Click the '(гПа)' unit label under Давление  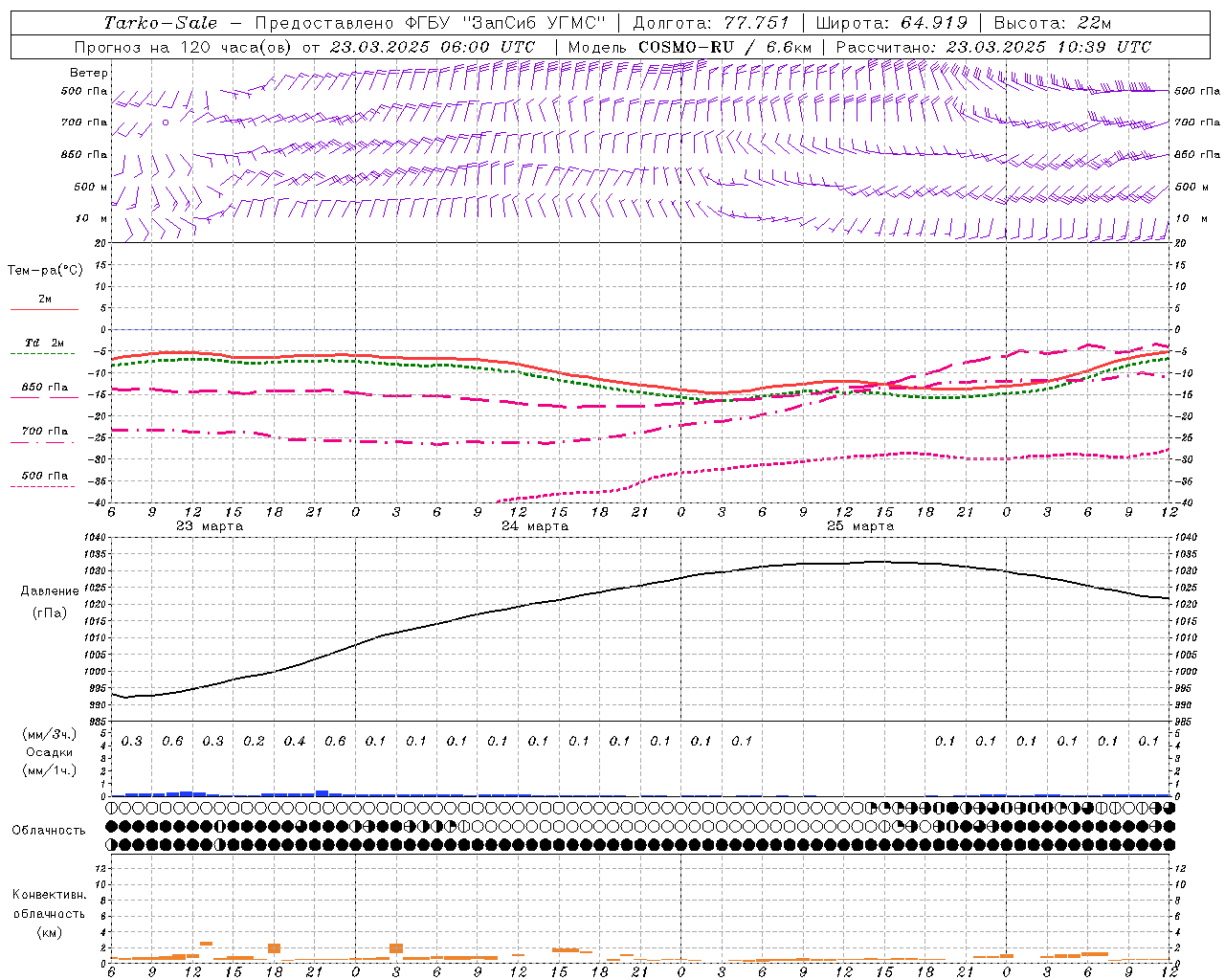pos(50,612)
